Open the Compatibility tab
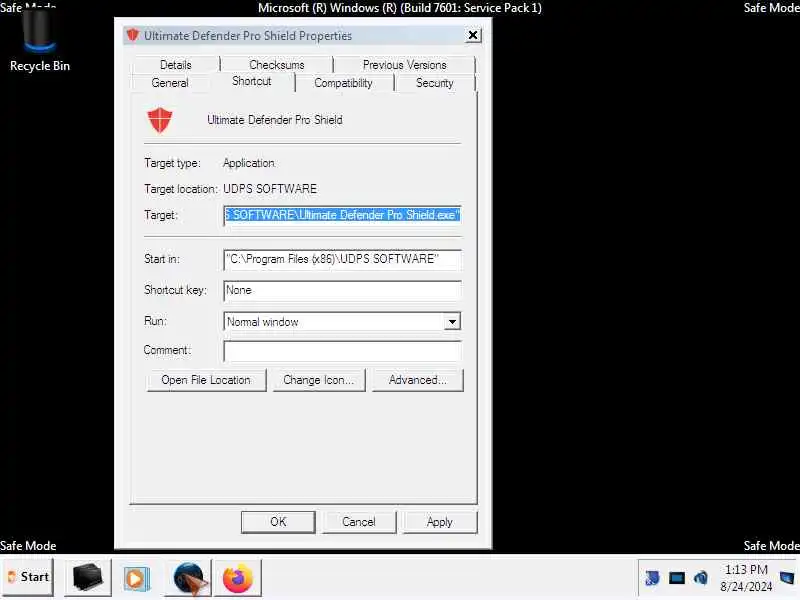The height and width of the screenshot is (600, 800). pyautogui.click(x=343, y=83)
